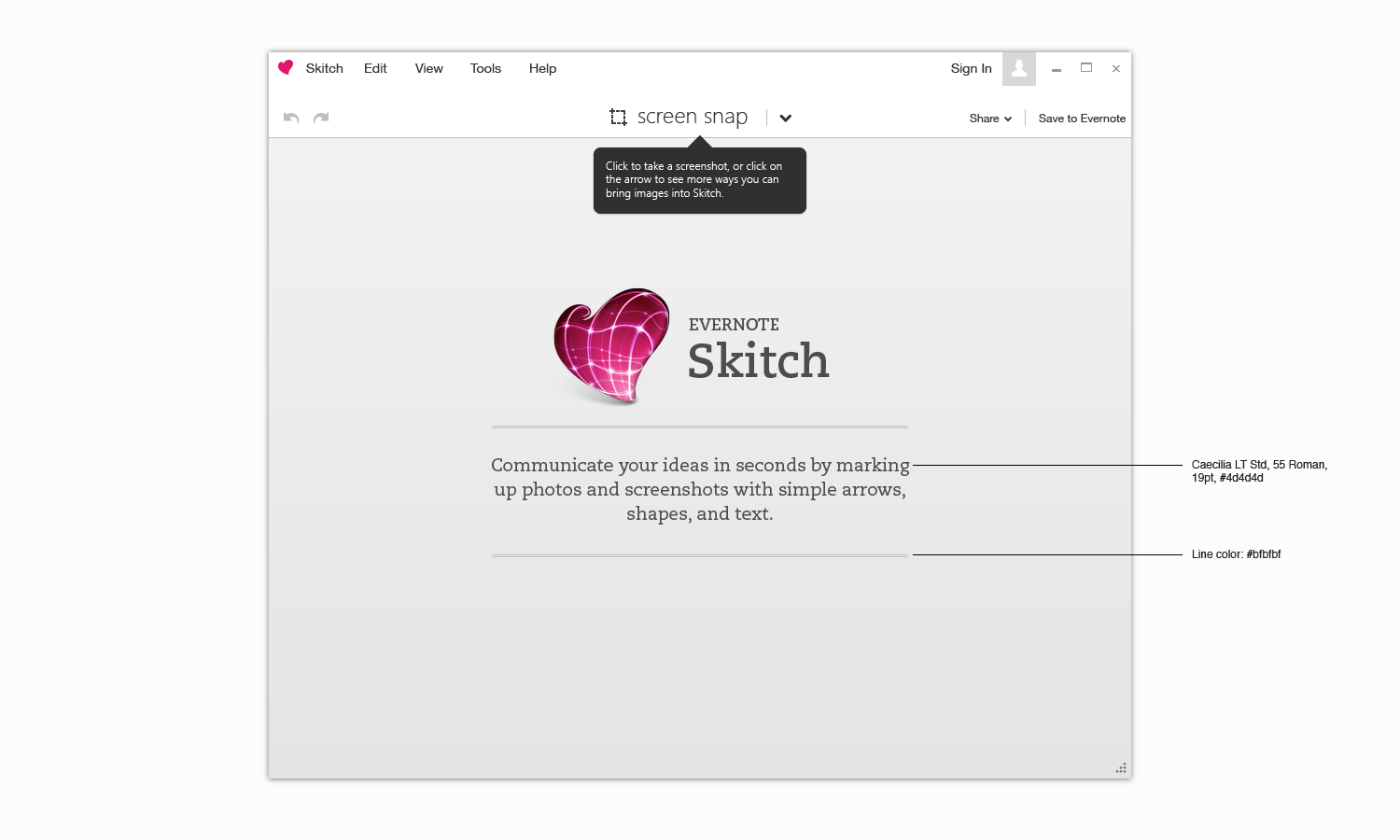The height and width of the screenshot is (840, 1400).
Task: Open the Share dropdown
Action: 990,119
